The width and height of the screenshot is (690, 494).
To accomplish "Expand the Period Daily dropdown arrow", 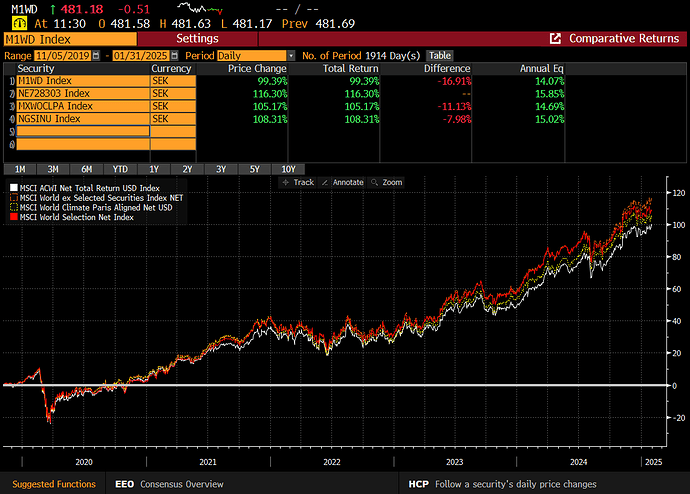I will (x=290, y=56).
